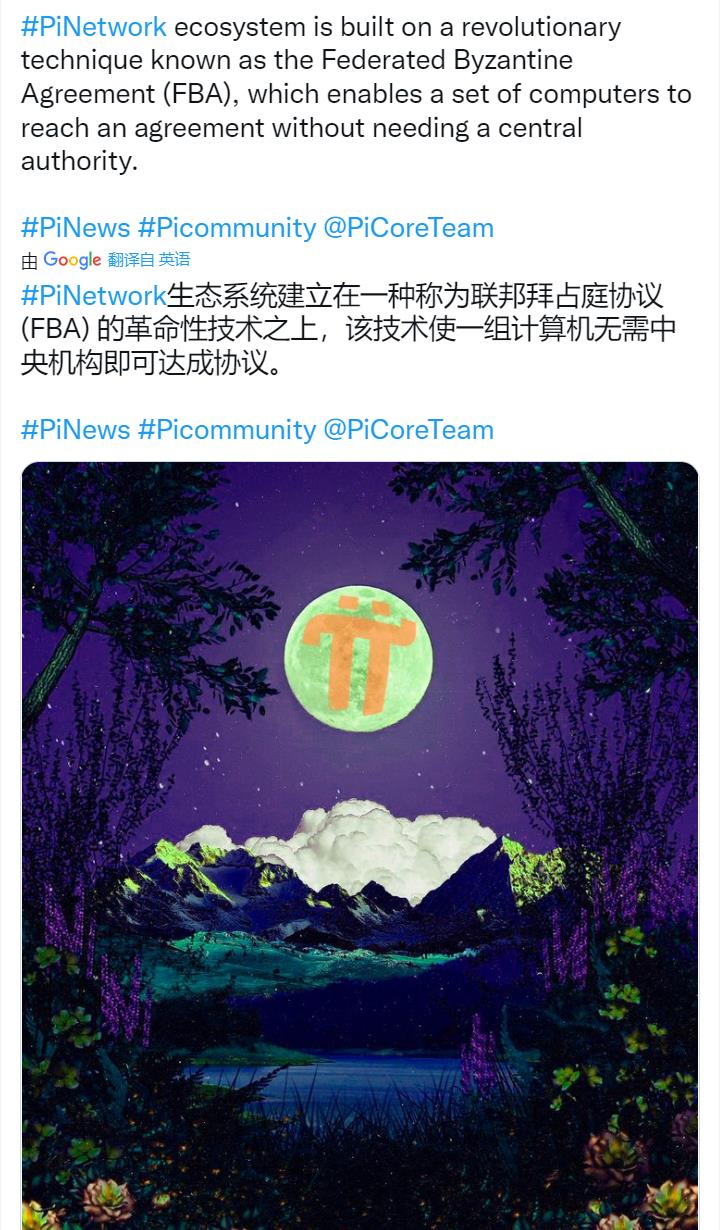724x1230 pixels.
Task: Click the Chinese translated tweet text
Action: tap(349, 329)
